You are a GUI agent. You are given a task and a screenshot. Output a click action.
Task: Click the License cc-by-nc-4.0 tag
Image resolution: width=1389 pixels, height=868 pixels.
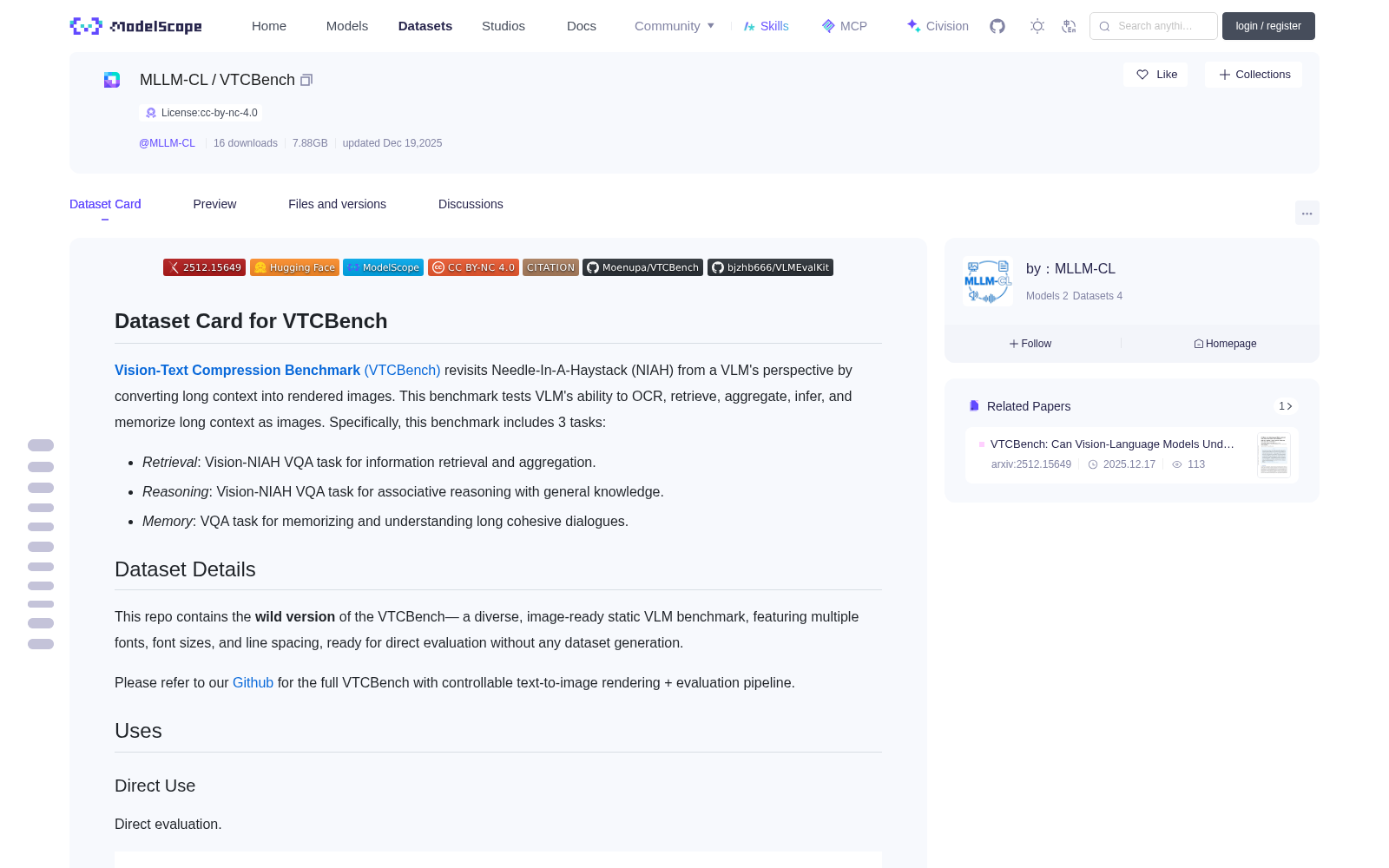click(x=201, y=113)
